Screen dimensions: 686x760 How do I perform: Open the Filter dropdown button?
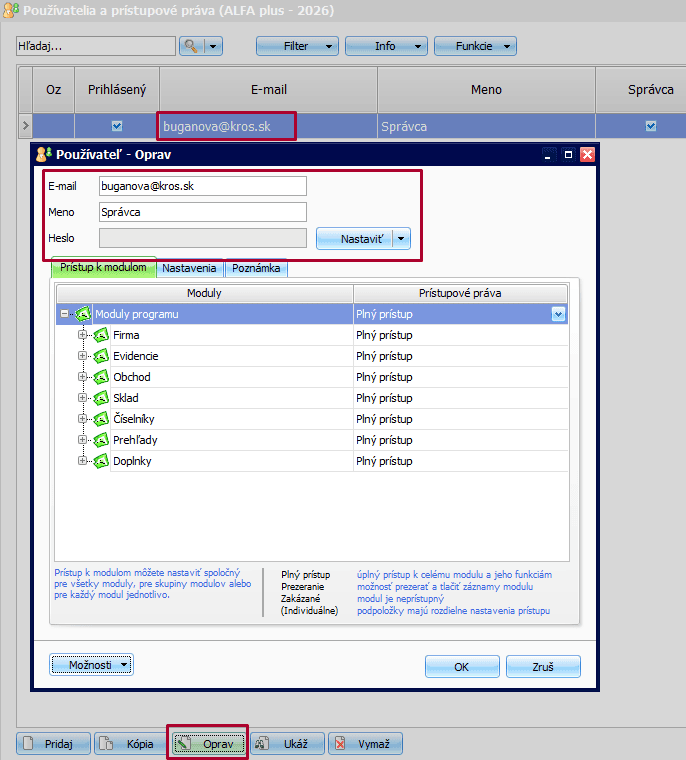click(297, 46)
